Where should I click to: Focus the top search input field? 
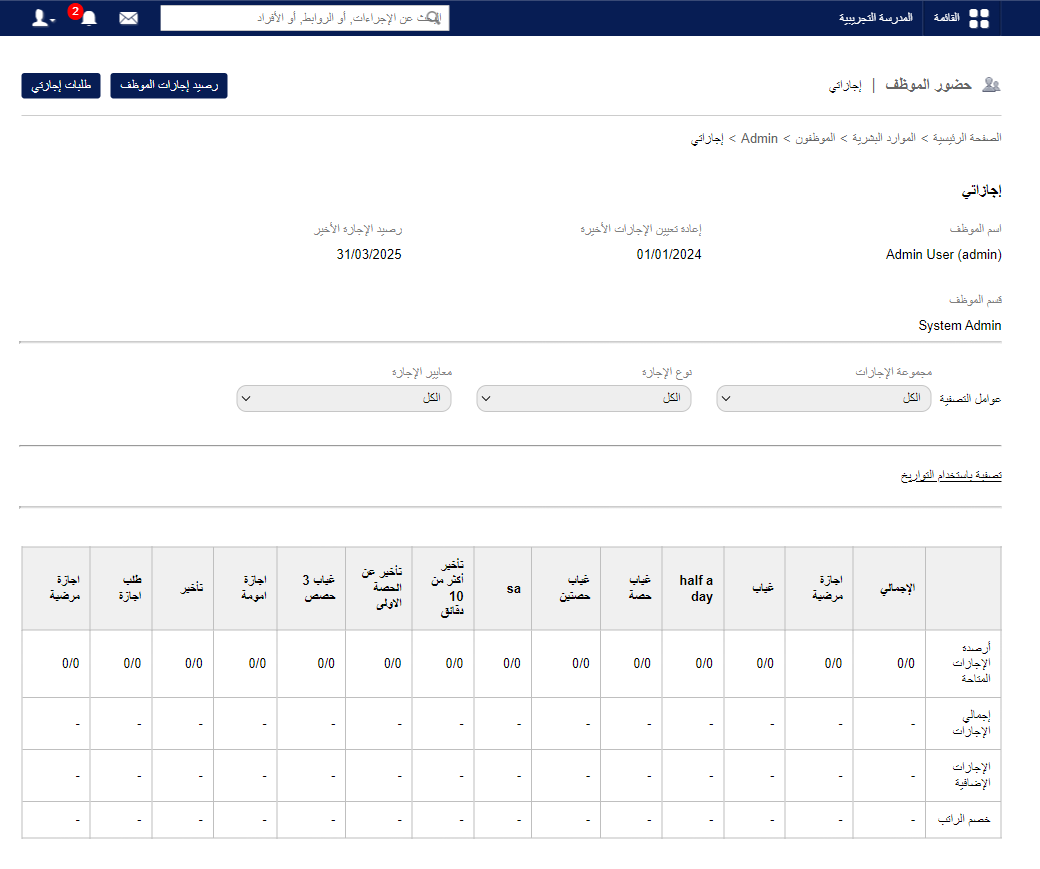[x=304, y=18]
